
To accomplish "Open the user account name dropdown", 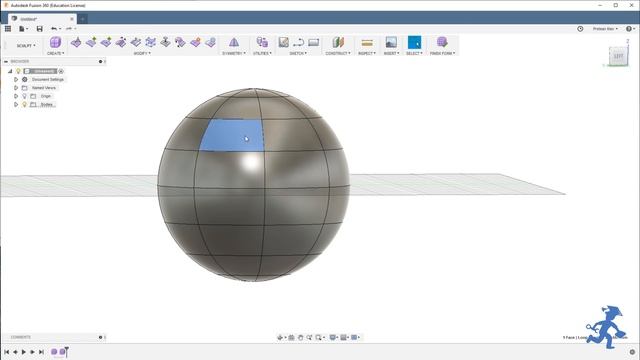I will tap(605, 29).
